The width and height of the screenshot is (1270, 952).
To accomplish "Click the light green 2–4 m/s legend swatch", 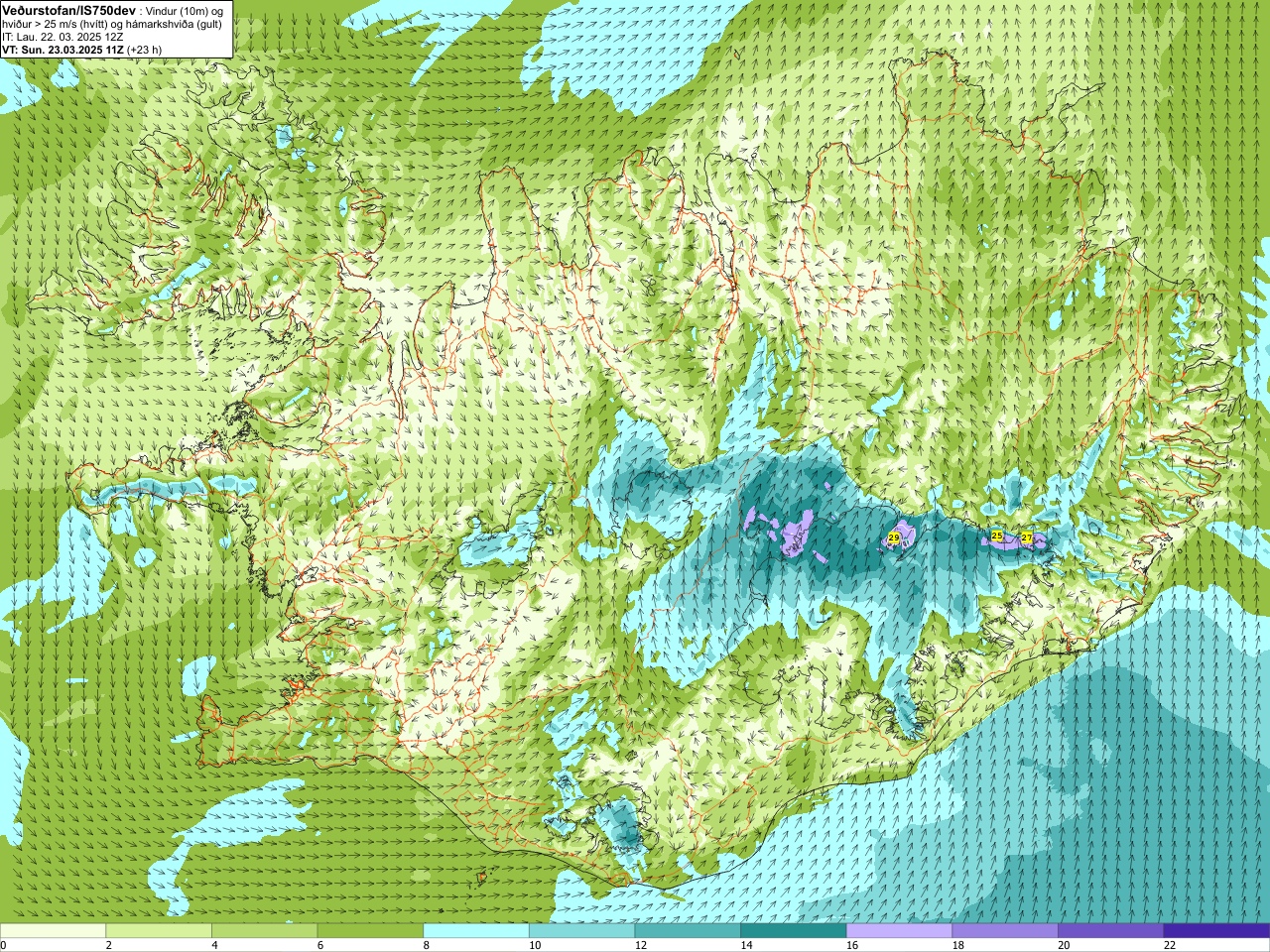I will [159, 931].
